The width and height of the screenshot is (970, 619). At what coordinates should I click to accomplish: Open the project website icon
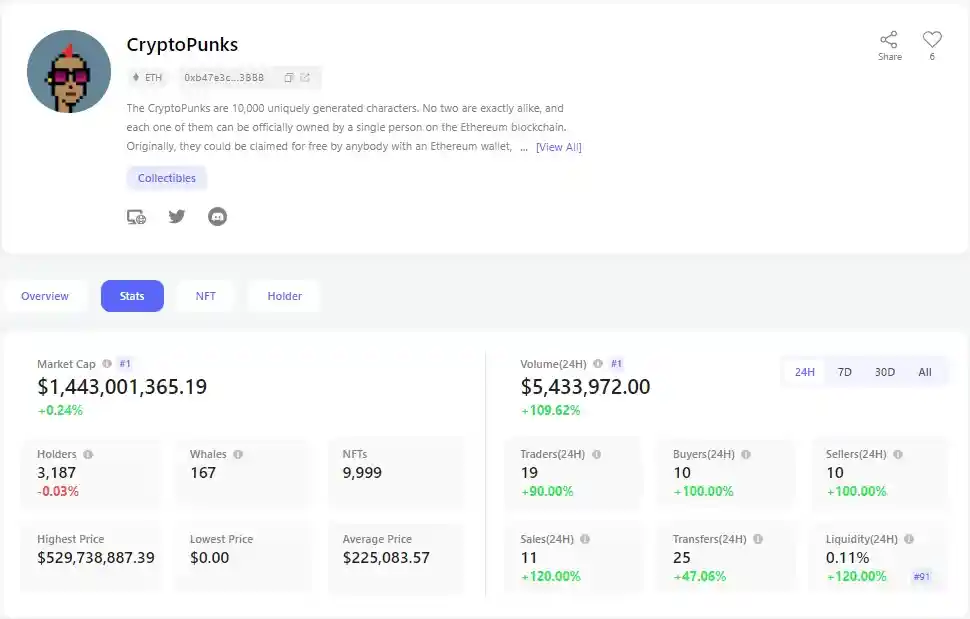tap(136, 216)
